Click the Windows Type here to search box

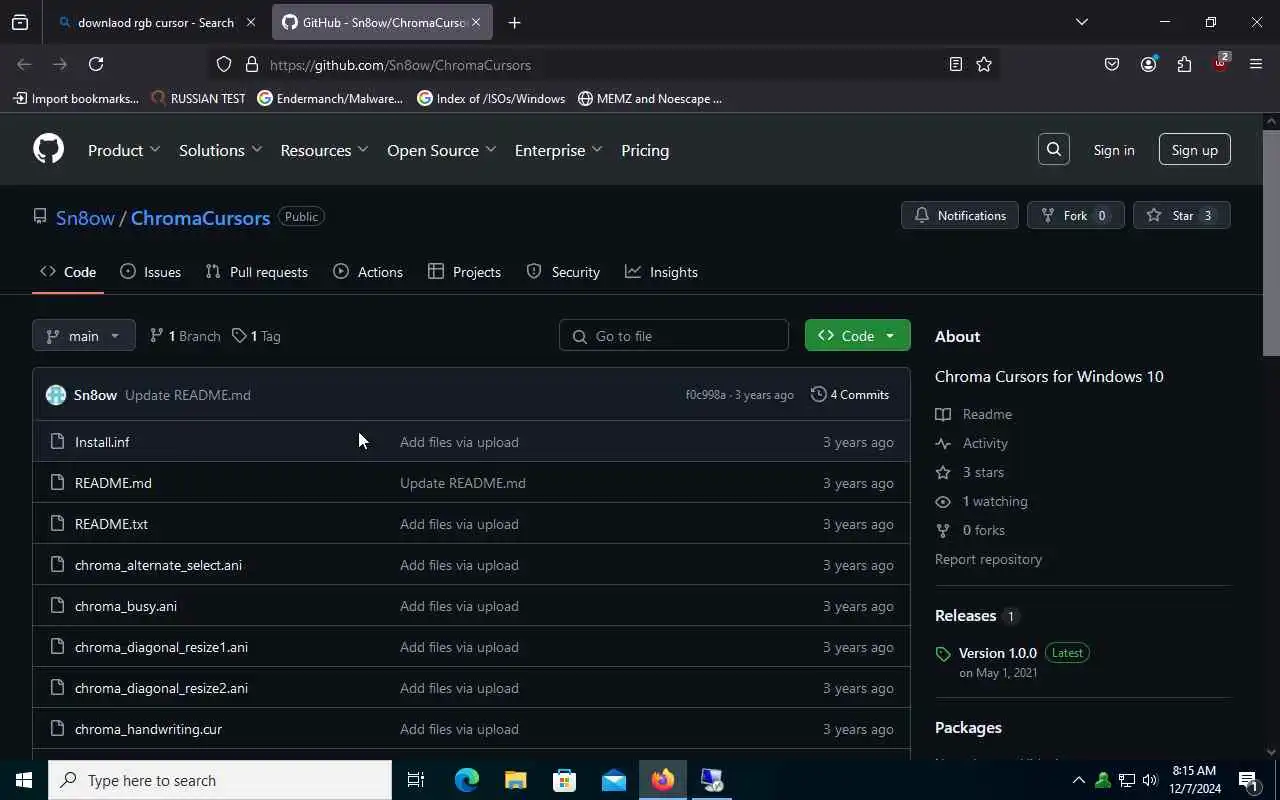[220, 780]
